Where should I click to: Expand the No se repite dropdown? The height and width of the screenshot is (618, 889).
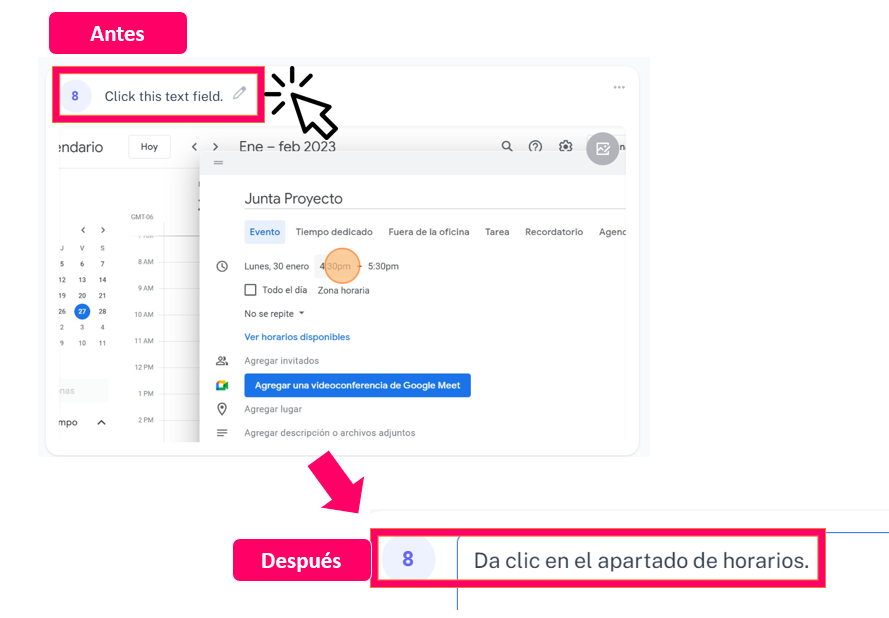[274, 314]
